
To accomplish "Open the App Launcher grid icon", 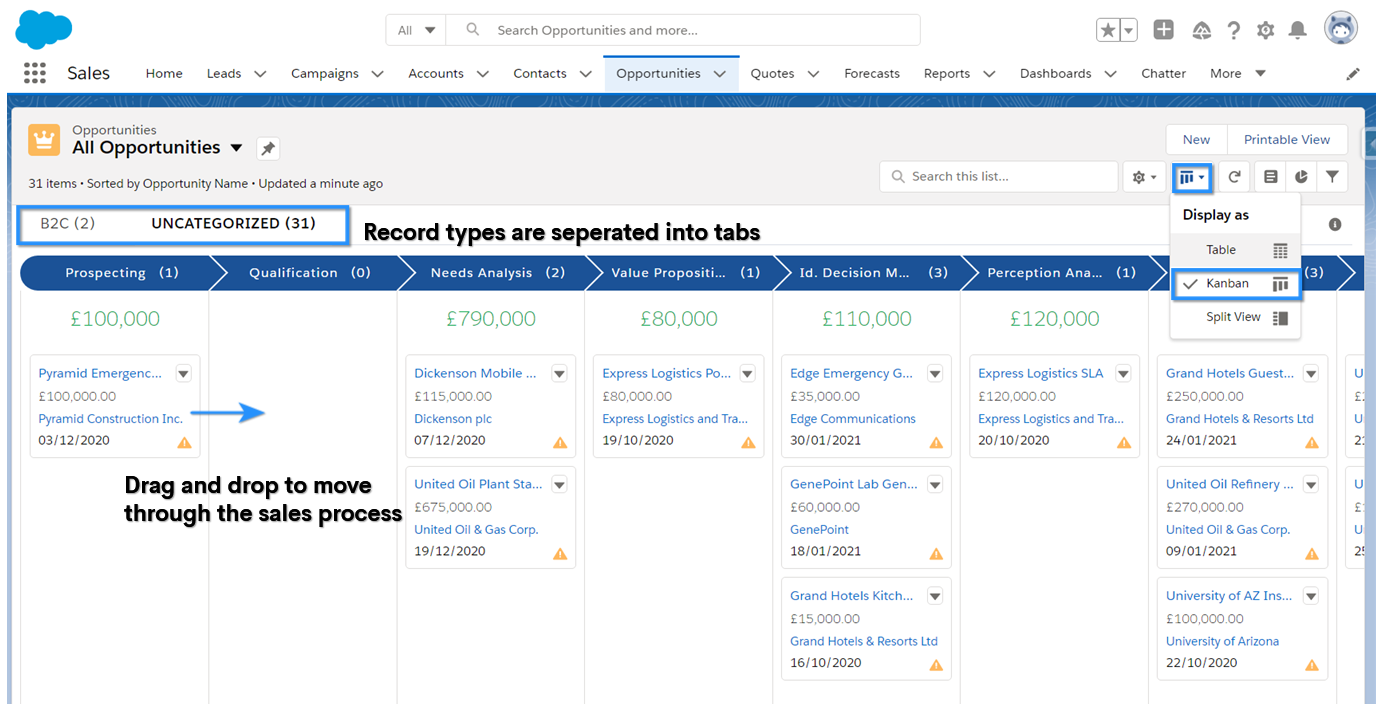I will [35, 73].
